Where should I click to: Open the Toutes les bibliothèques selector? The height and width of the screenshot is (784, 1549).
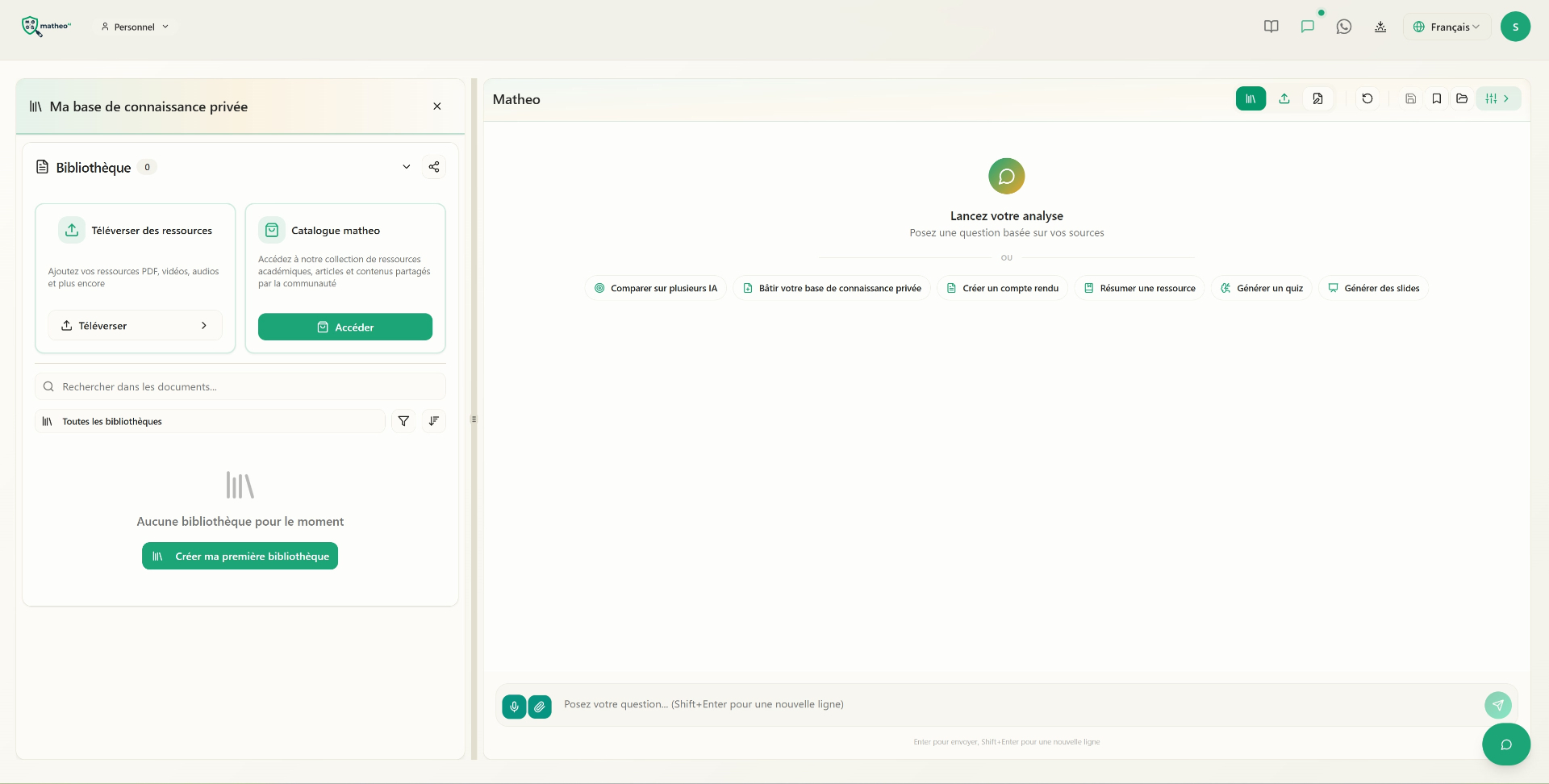pyautogui.click(x=210, y=421)
